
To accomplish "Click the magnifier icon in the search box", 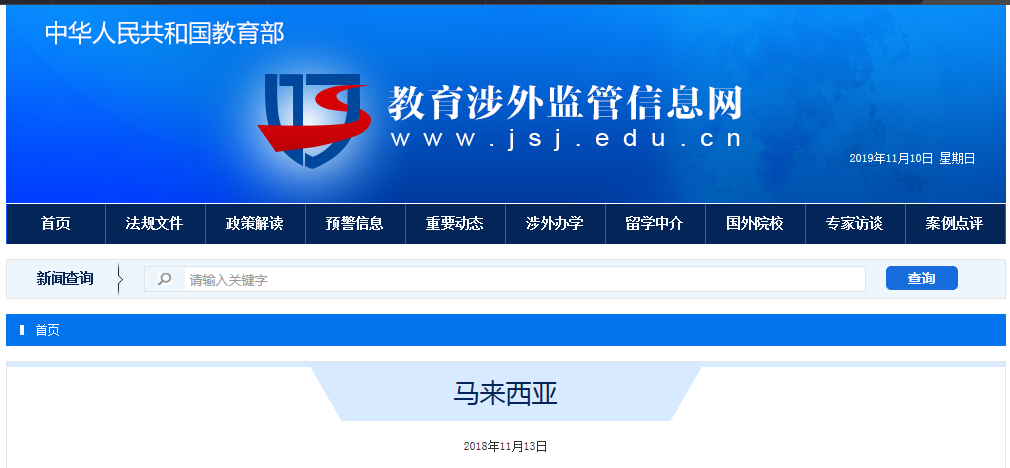I will [165, 279].
